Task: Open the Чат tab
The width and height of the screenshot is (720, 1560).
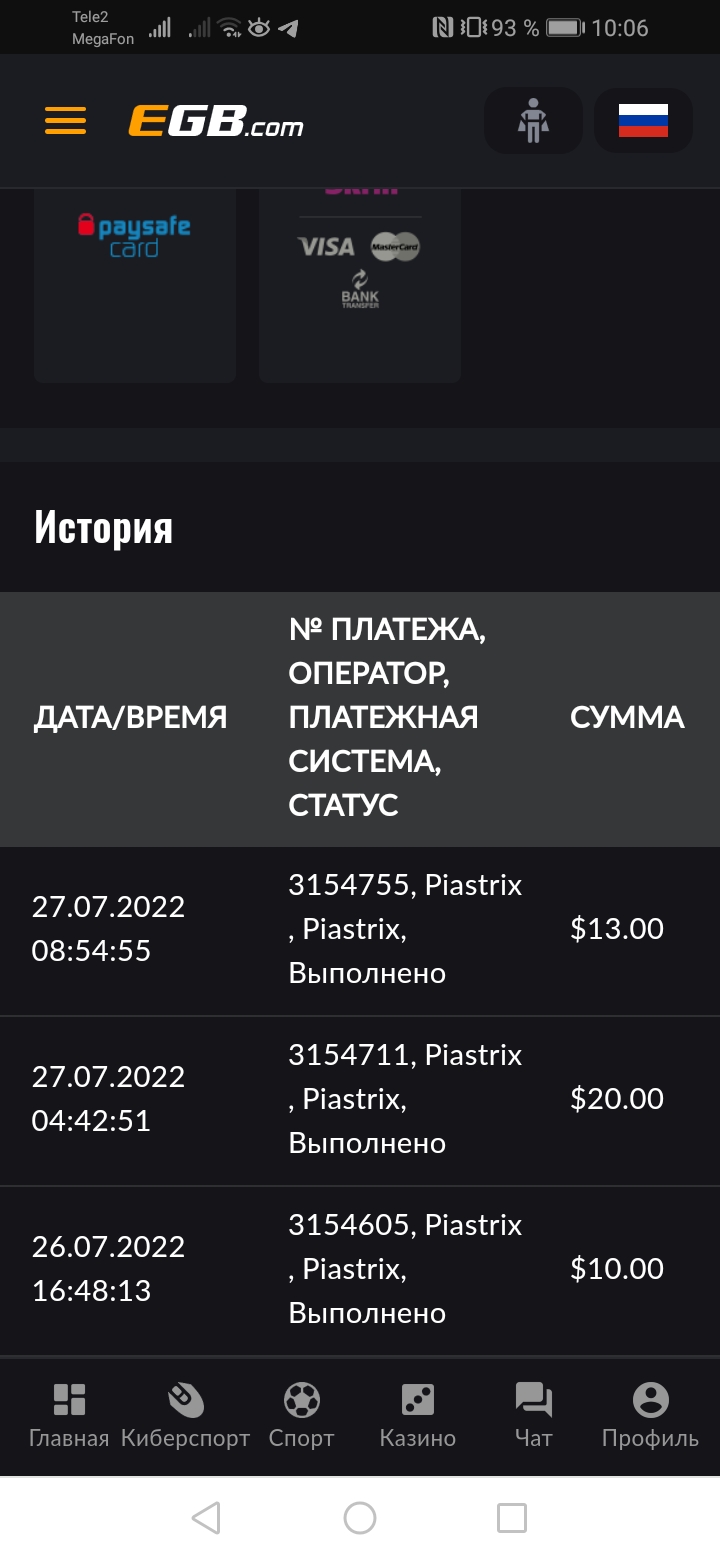Action: point(533,1415)
